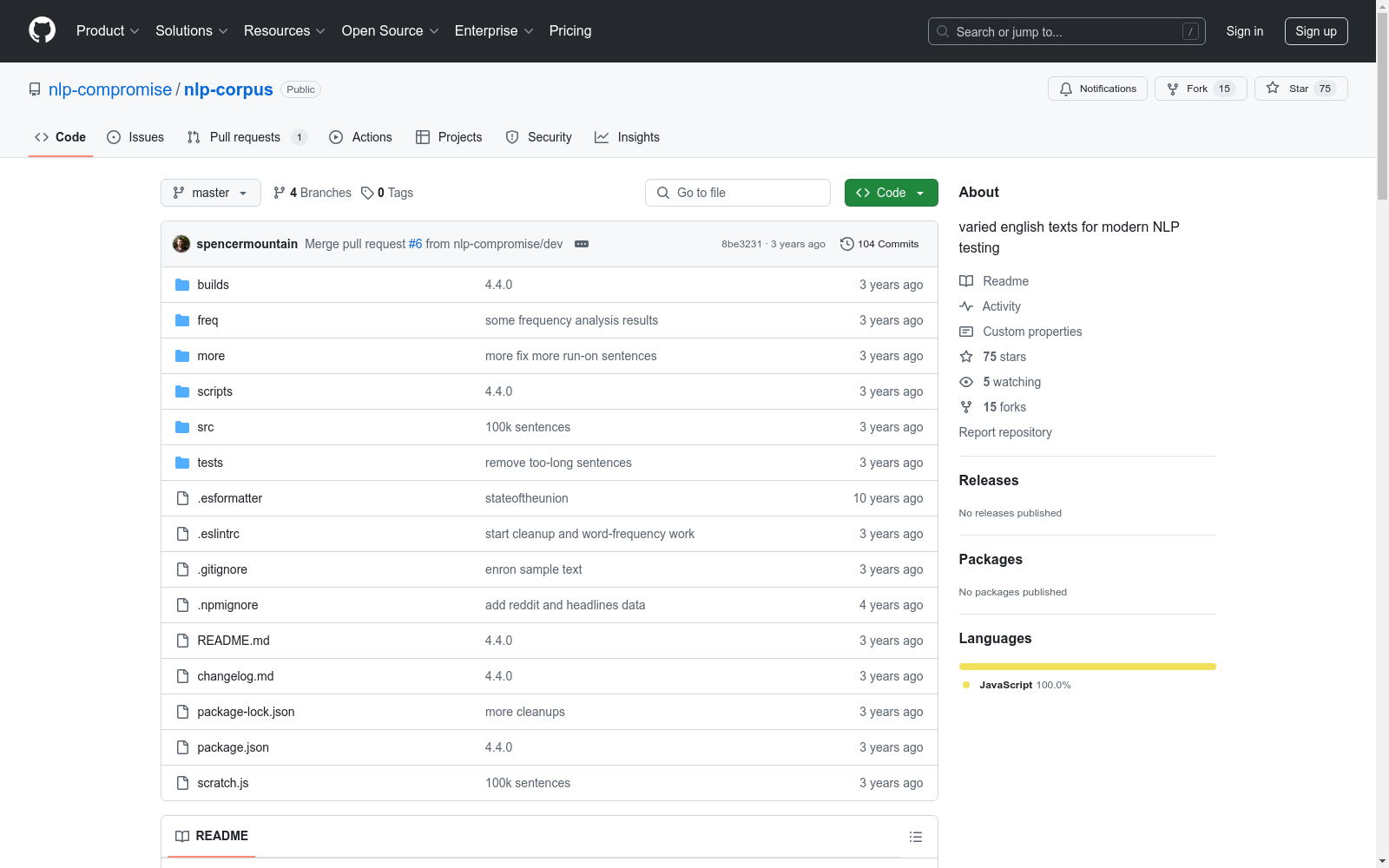Click commit hash 8be3231
Viewport: 1389px width, 868px height.
coord(741,244)
